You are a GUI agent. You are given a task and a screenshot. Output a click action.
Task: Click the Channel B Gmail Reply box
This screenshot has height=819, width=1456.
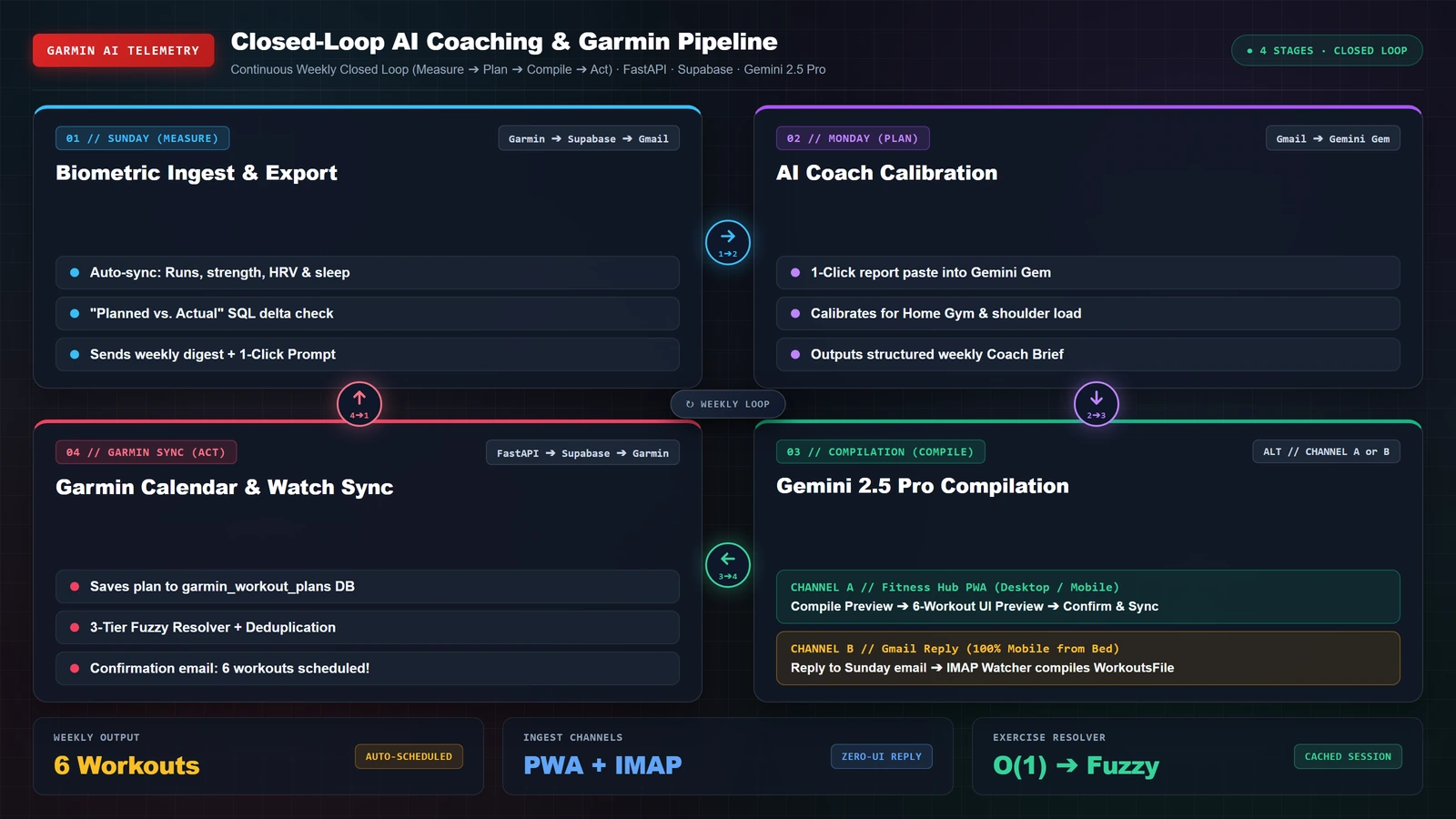tap(1088, 658)
